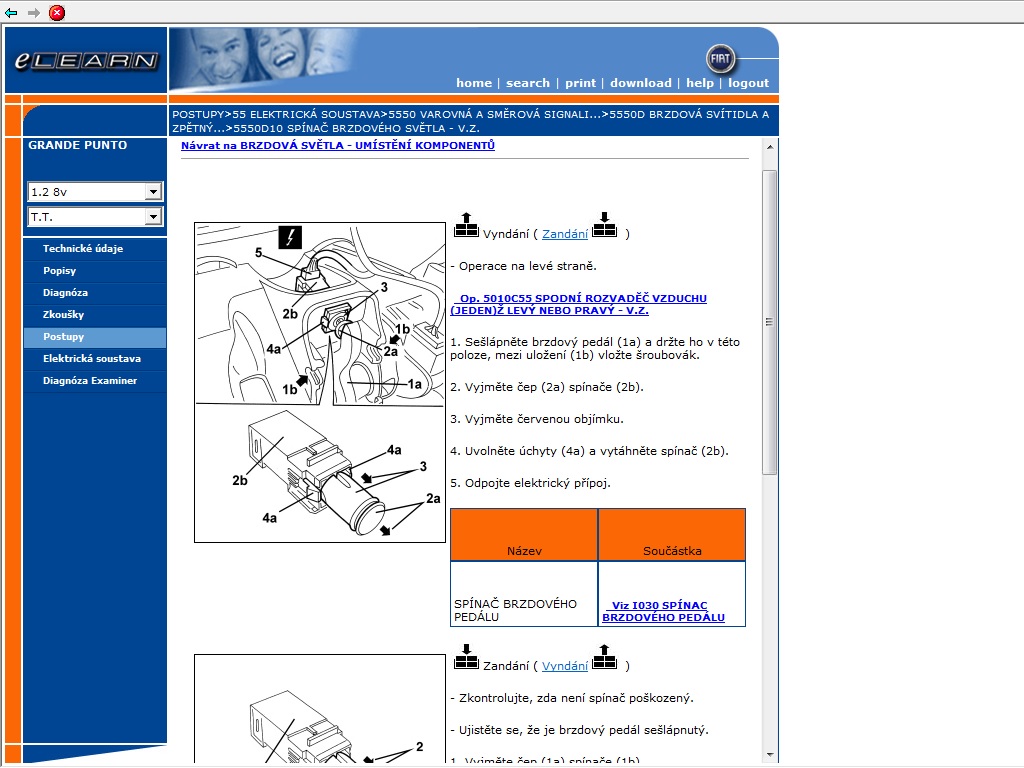The height and width of the screenshot is (768, 1024).
Task: Click the red stop/close icon
Action: click(x=57, y=13)
